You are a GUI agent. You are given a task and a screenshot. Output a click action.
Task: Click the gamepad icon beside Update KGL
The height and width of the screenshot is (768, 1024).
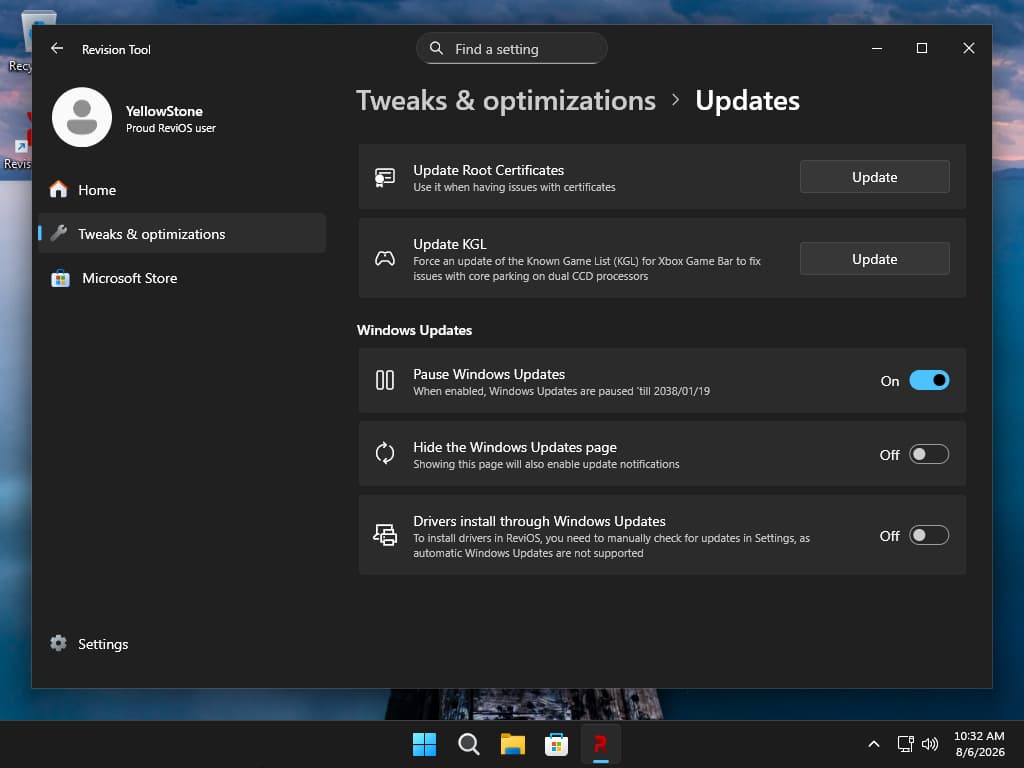[385, 259]
